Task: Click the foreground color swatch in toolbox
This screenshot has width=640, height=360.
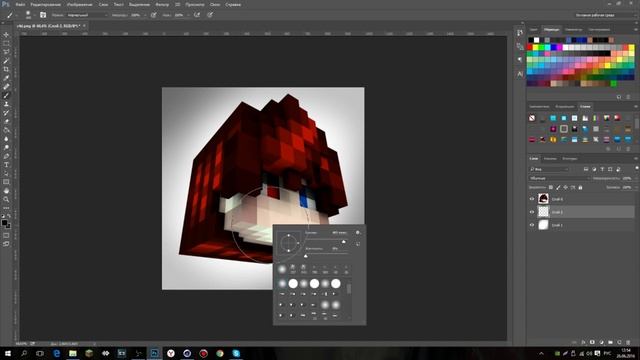Action: point(4,223)
